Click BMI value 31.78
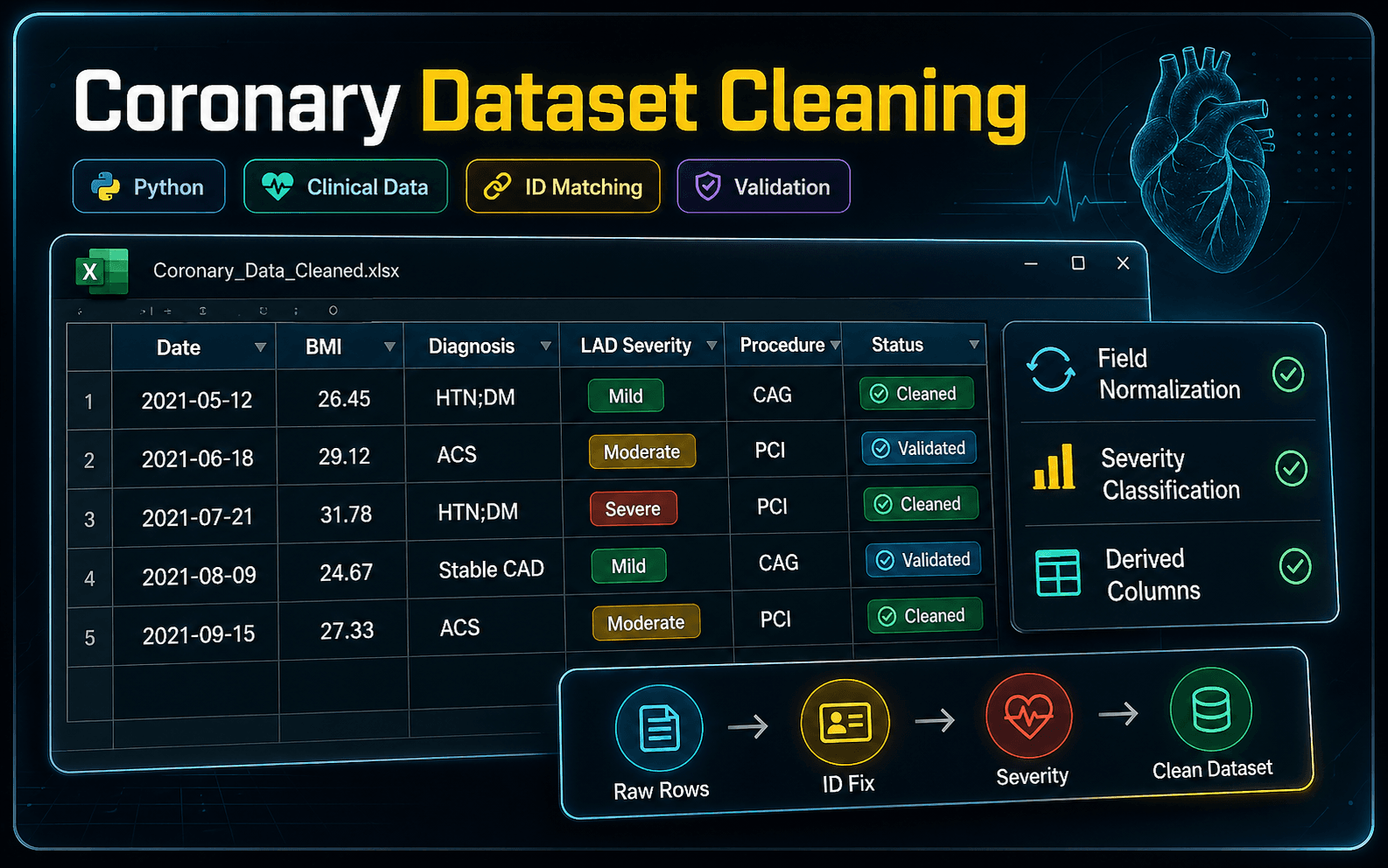Screen dimensions: 1388x868 (346, 514)
